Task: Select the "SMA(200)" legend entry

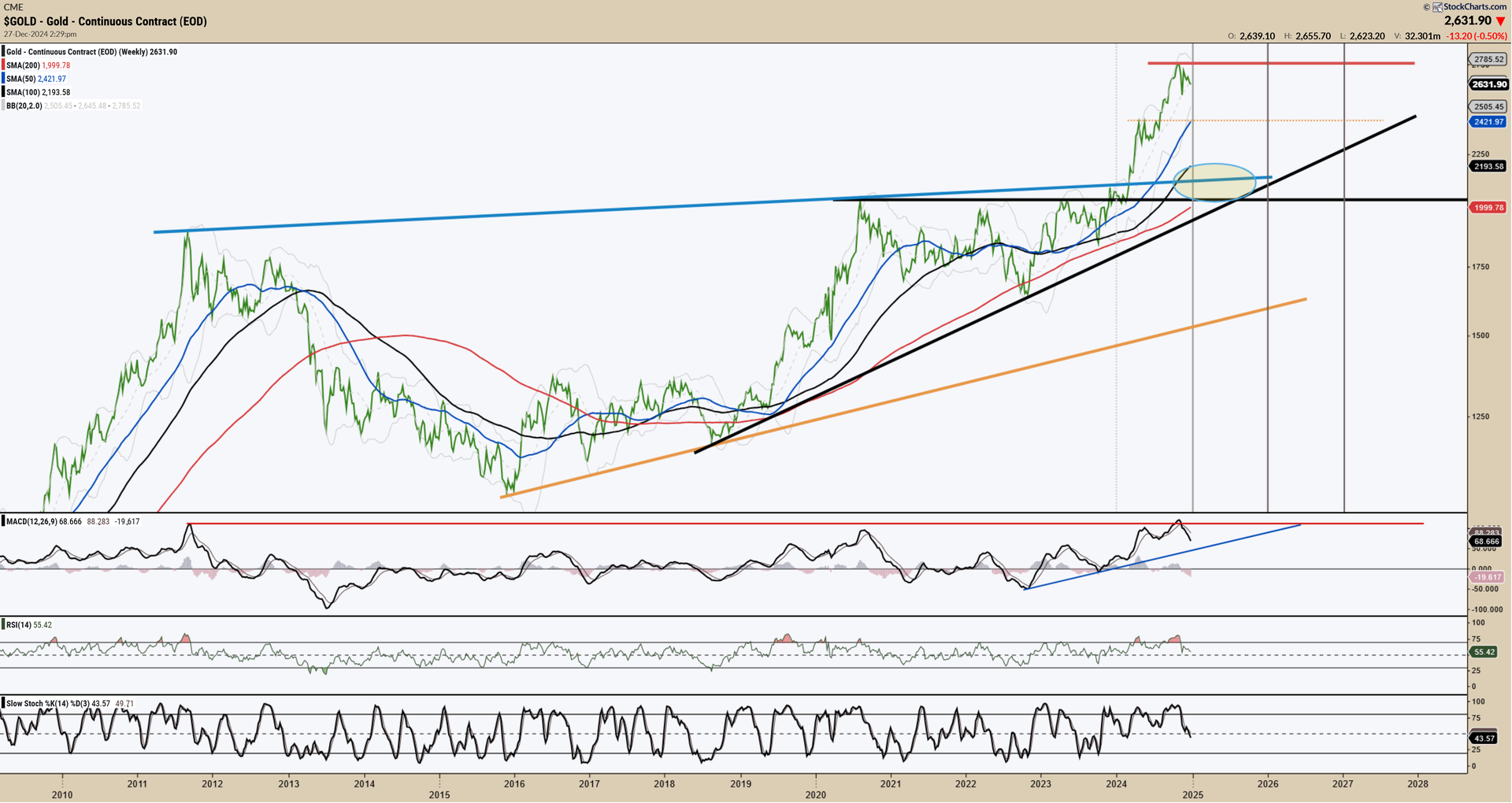Action: pos(23,65)
